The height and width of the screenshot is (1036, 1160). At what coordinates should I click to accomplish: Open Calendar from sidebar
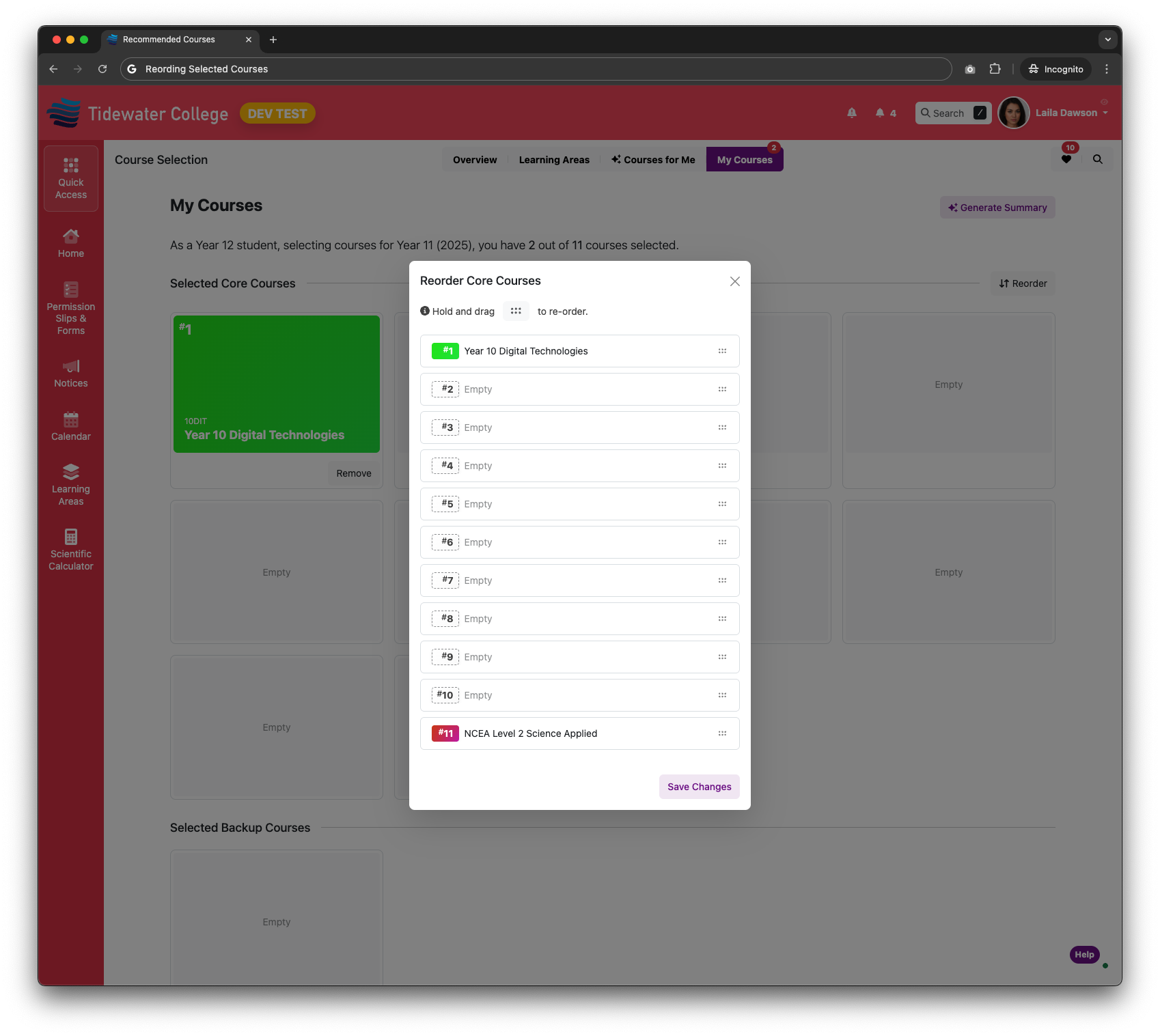[x=71, y=428]
